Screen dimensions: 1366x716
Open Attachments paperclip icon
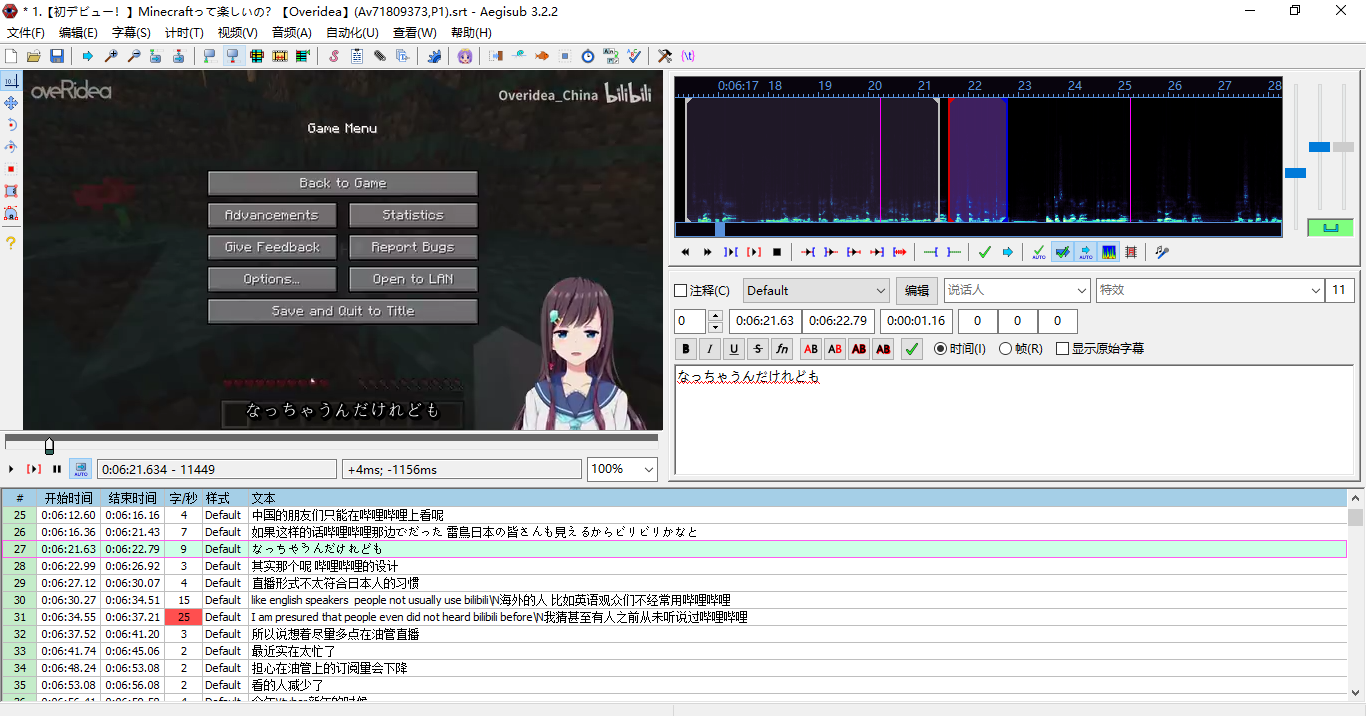click(380, 56)
